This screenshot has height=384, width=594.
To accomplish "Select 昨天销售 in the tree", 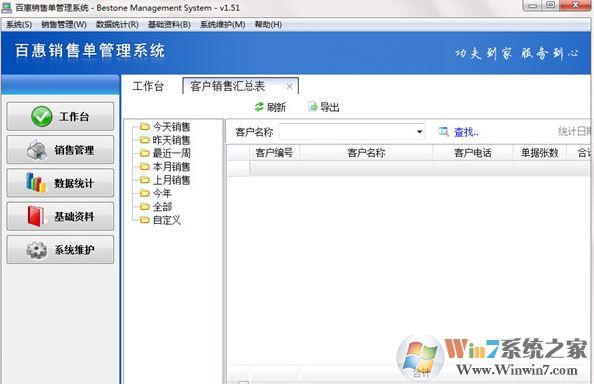I will pyautogui.click(x=171, y=140).
